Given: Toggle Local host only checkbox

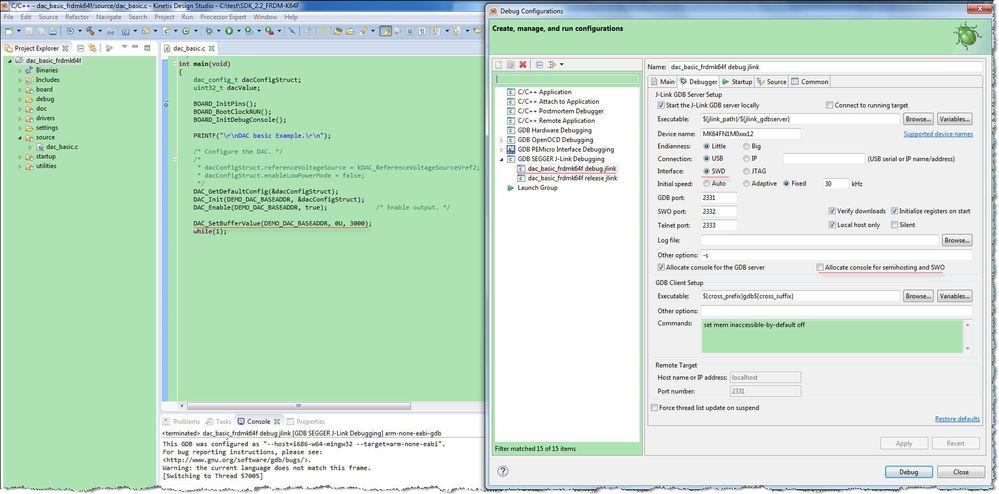Looking at the screenshot, I should click(x=832, y=225).
